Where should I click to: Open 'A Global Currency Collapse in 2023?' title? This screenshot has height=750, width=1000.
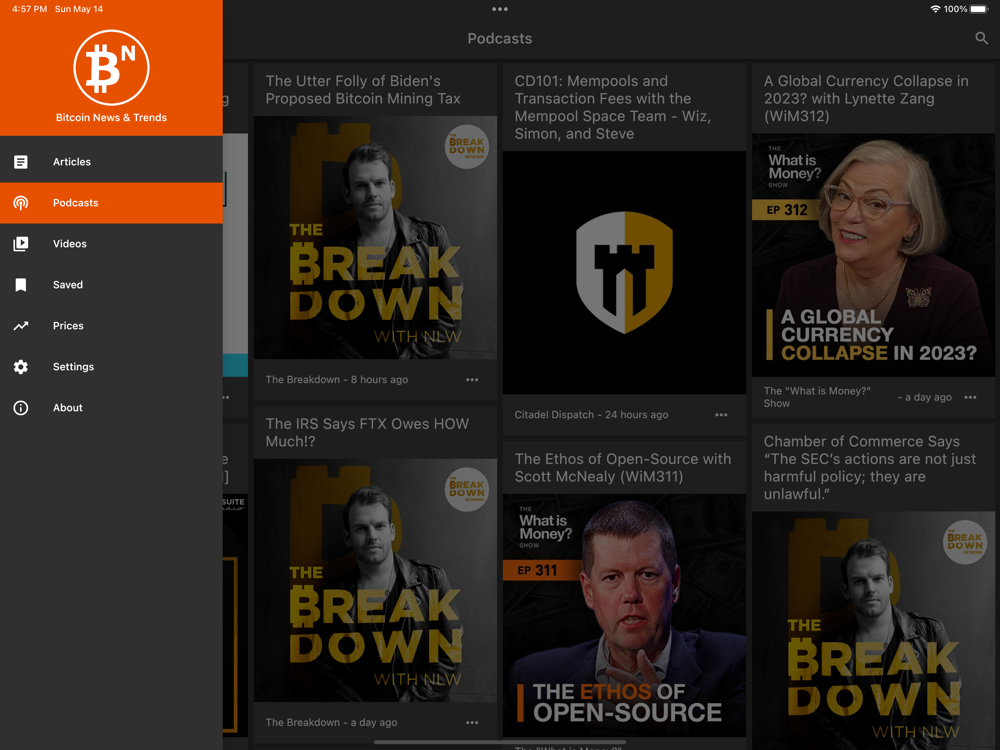pyautogui.click(x=866, y=98)
